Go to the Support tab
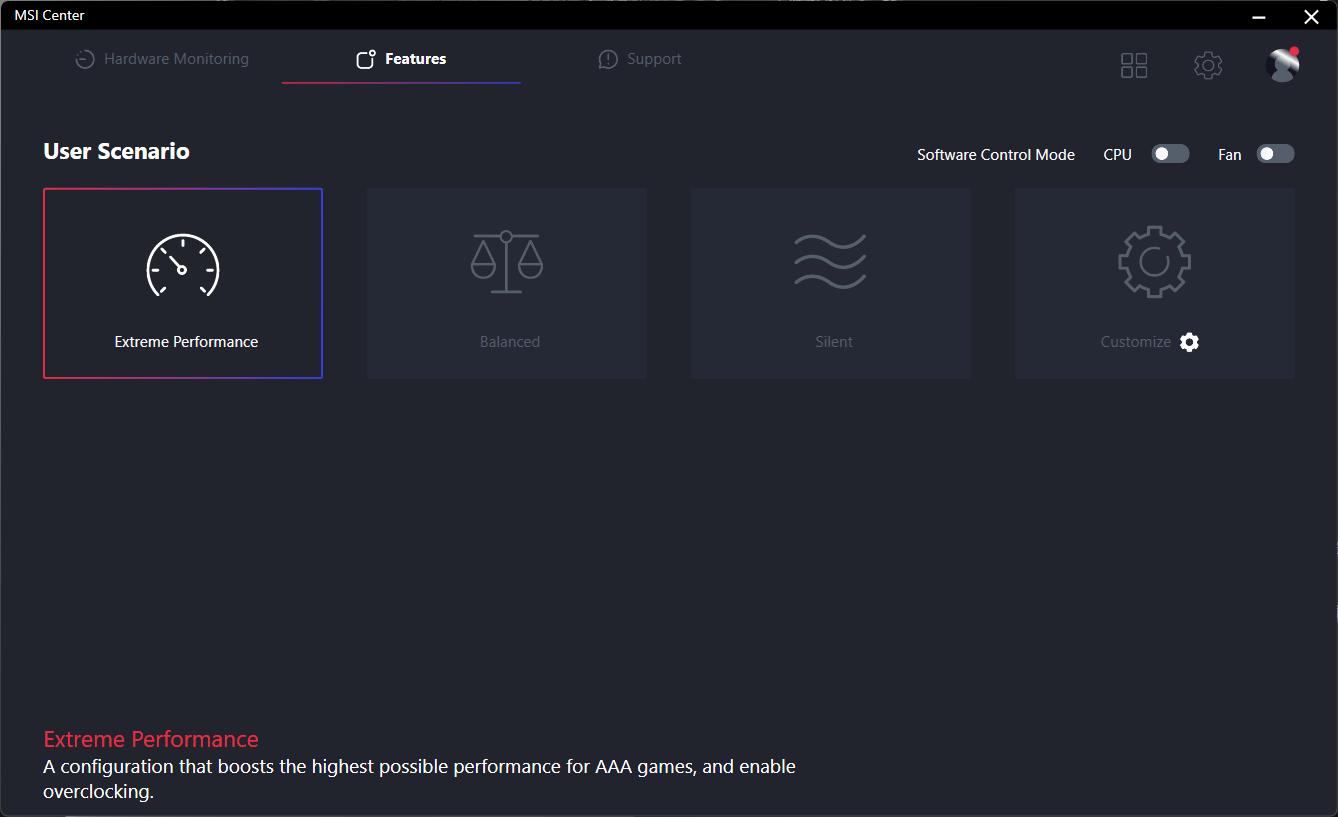1338x817 pixels. click(x=639, y=59)
